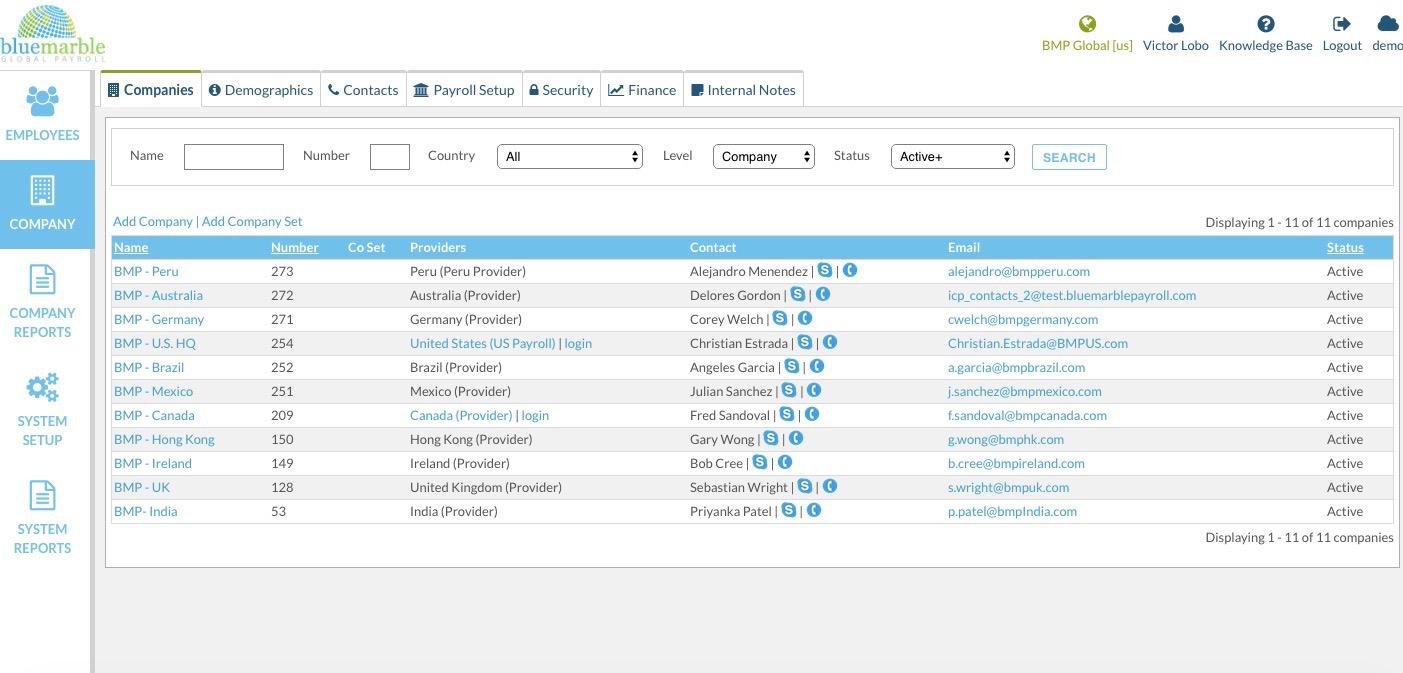Open the BMP - Peru company link
This screenshot has height=673, width=1403.
tap(146, 271)
